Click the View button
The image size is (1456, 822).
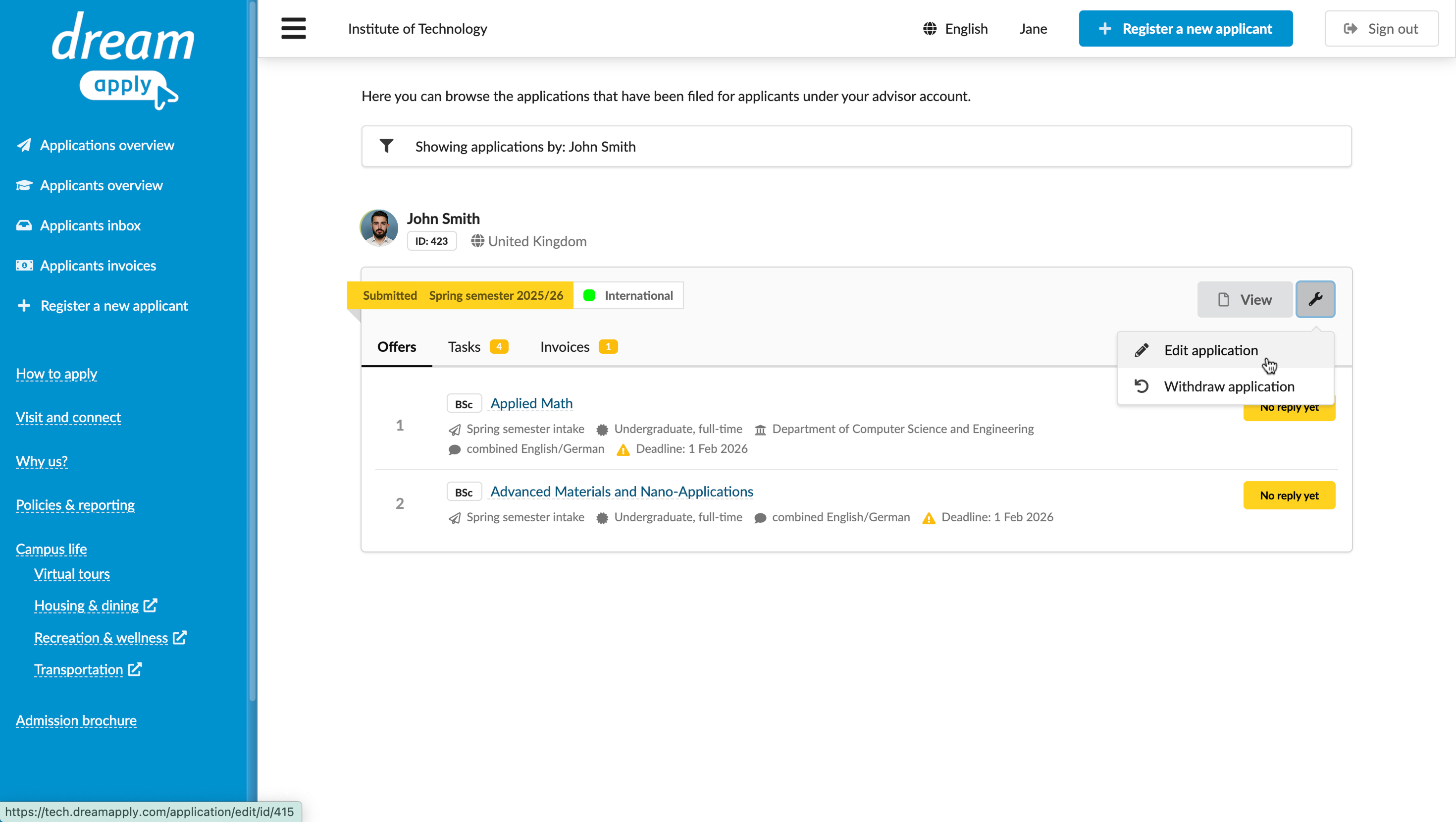1245,300
